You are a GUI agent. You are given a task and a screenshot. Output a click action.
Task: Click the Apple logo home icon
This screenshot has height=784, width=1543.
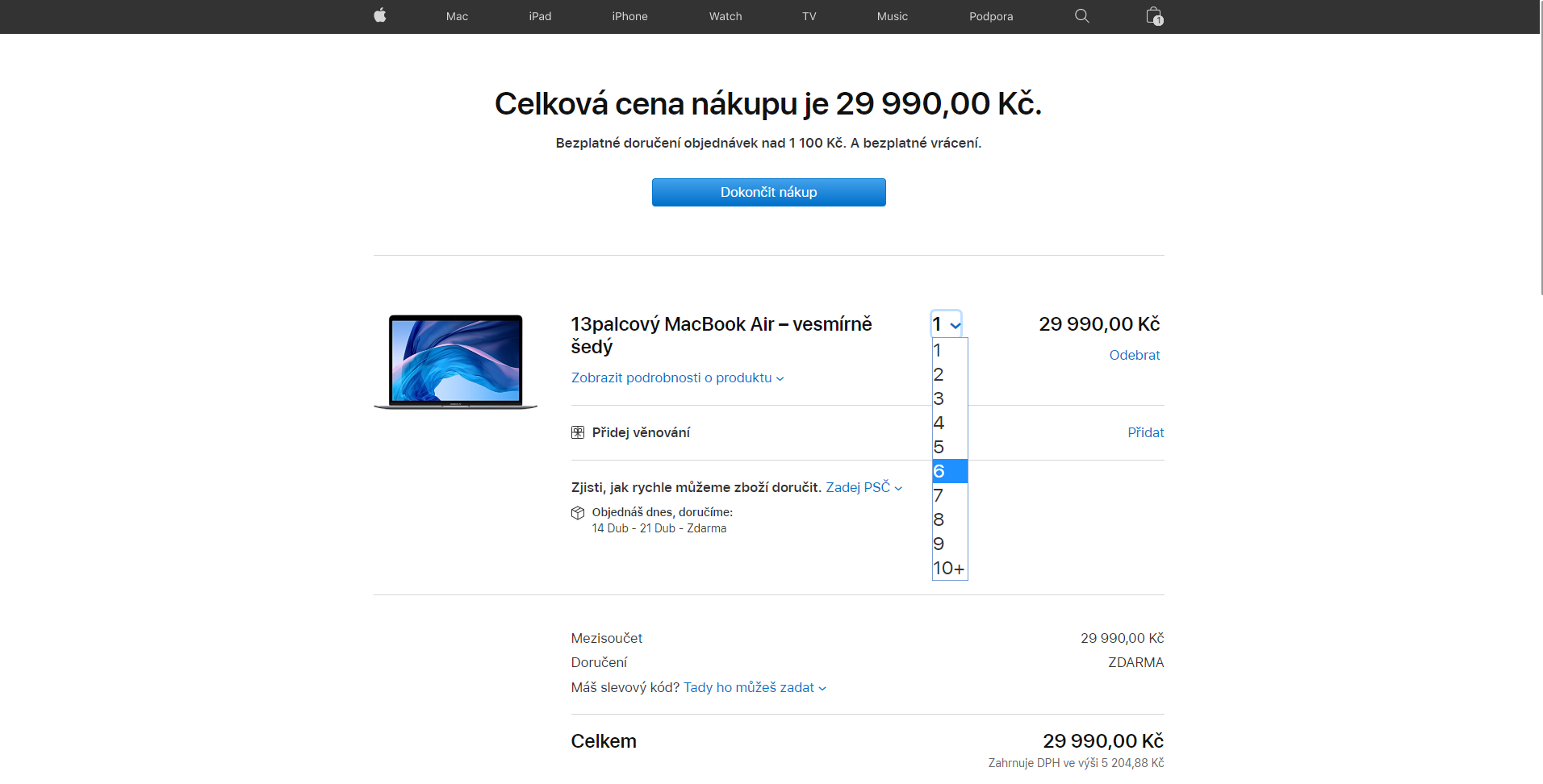click(380, 15)
